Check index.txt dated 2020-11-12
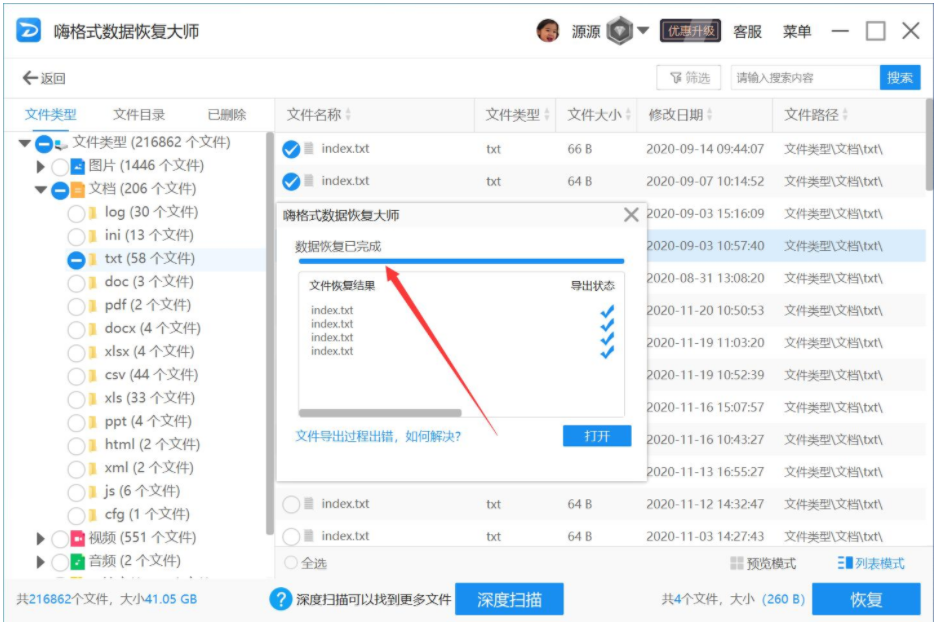 [291, 505]
